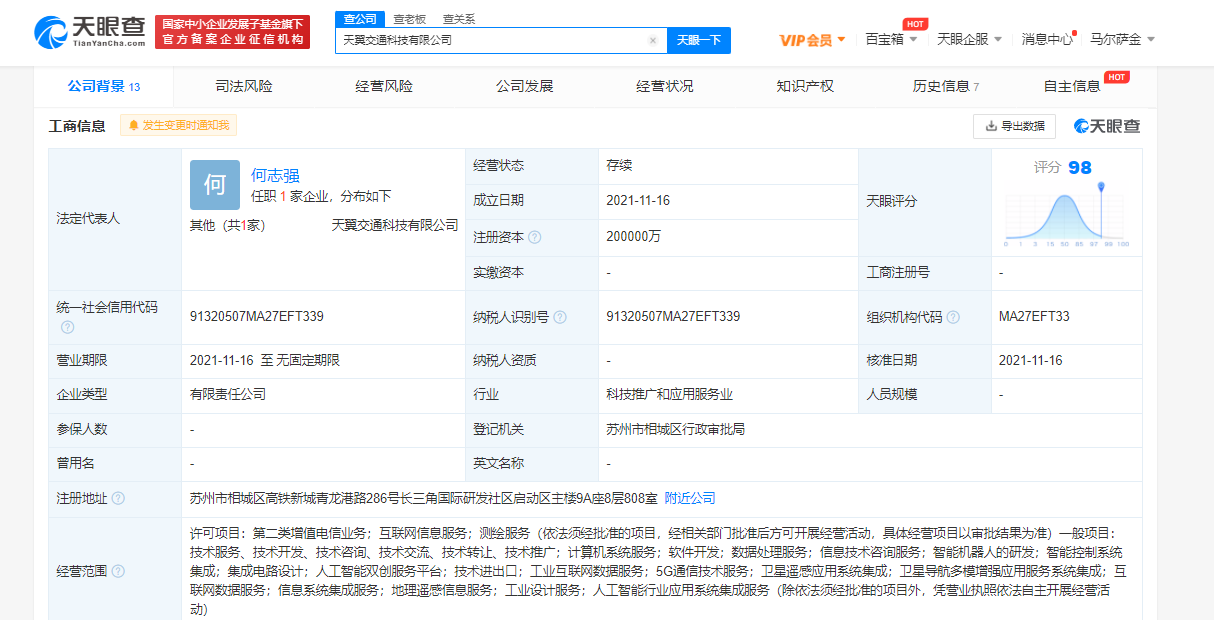Switch to the 司法风险 tab

pyautogui.click(x=244, y=87)
